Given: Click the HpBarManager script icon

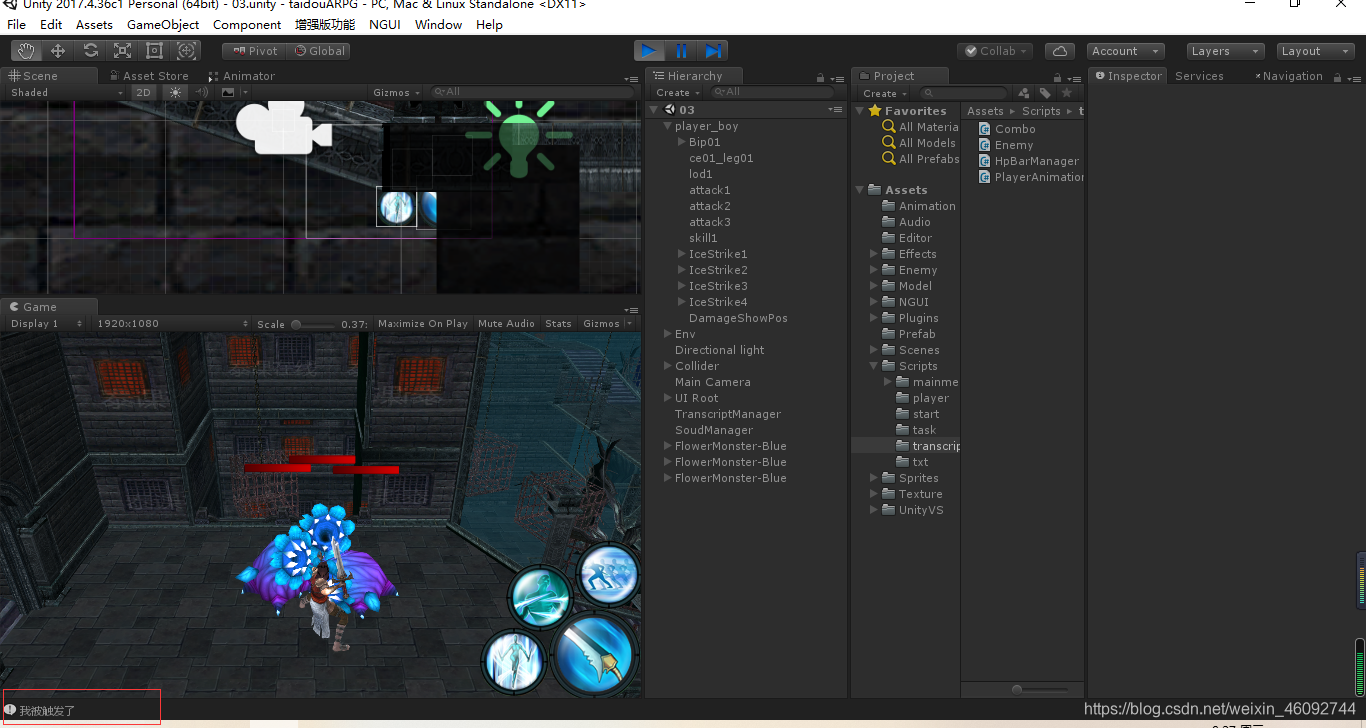Looking at the screenshot, I should pyautogui.click(x=985, y=161).
